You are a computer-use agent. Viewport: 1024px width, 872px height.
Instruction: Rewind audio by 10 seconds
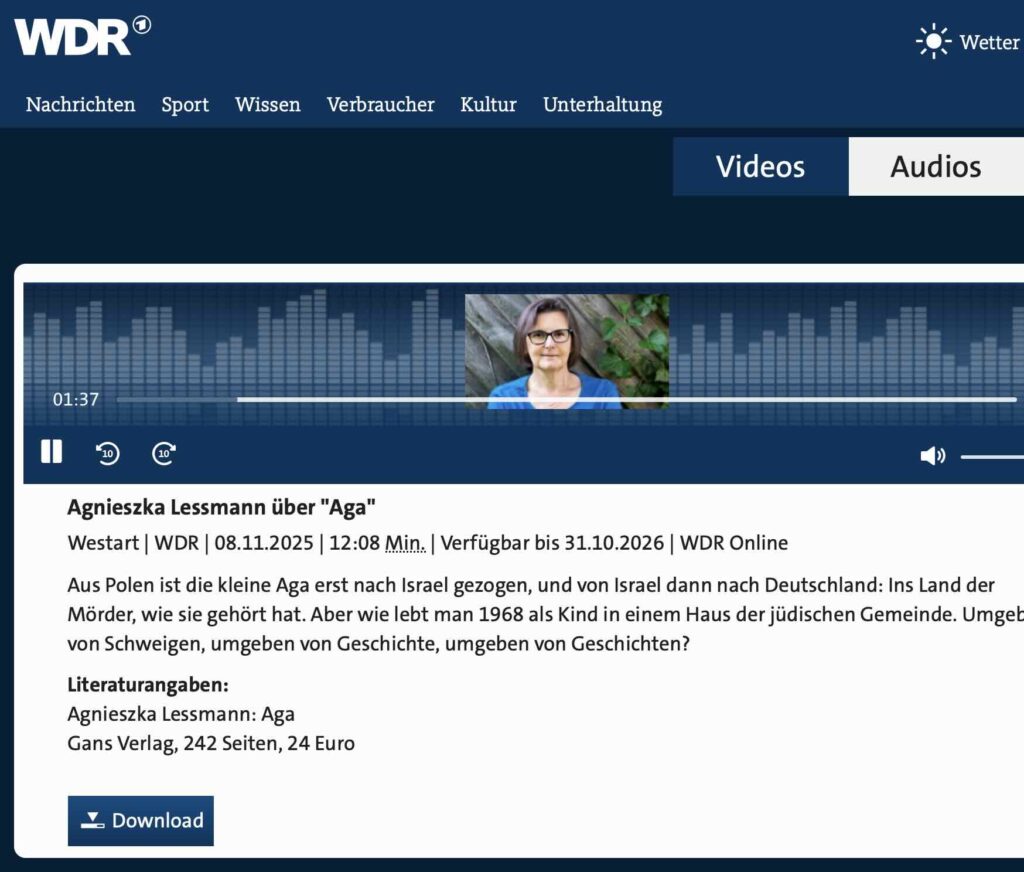(108, 454)
